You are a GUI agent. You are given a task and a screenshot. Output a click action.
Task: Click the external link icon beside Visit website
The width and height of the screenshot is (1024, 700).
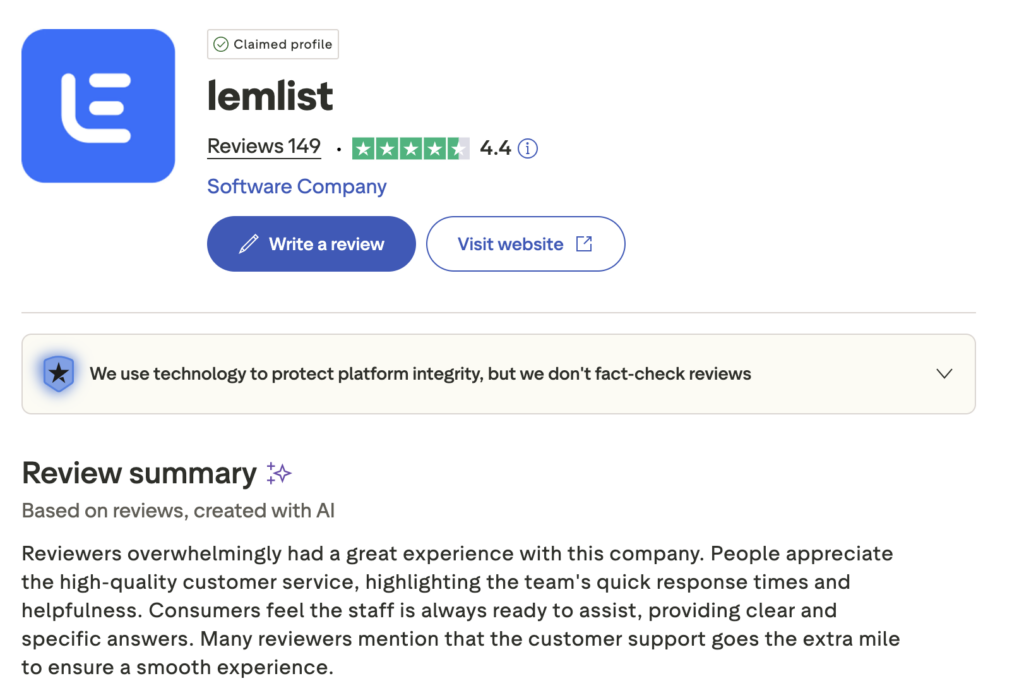[584, 244]
